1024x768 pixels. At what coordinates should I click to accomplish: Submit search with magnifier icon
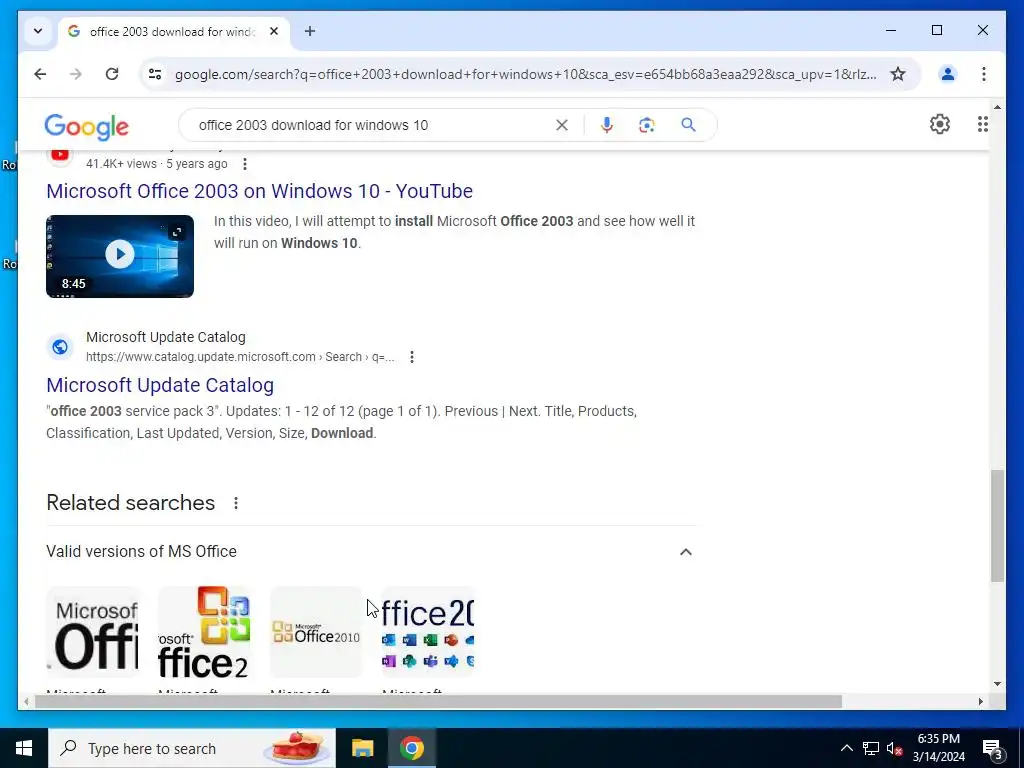coord(688,125)
